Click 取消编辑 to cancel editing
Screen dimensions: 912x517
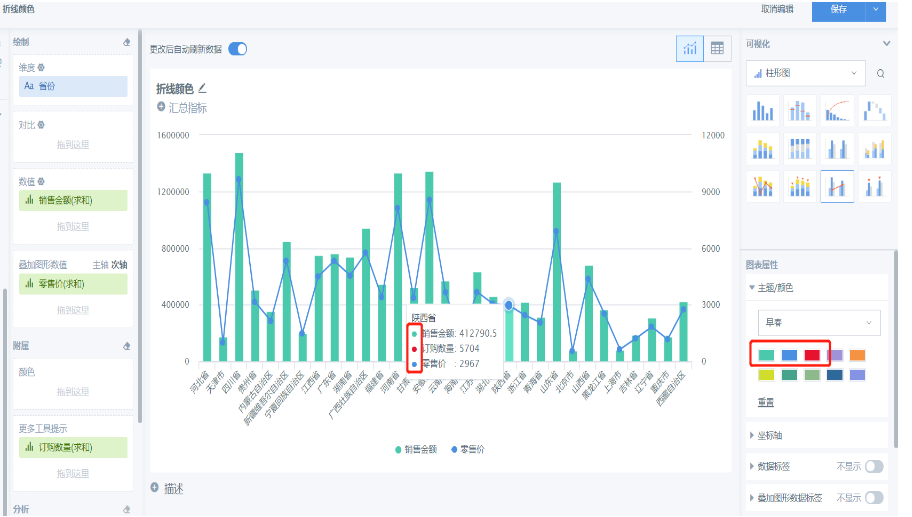click(777, 9)
